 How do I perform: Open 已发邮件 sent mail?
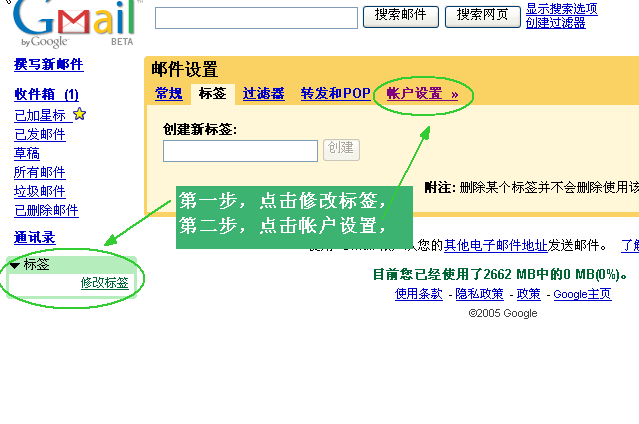point(40,135)
